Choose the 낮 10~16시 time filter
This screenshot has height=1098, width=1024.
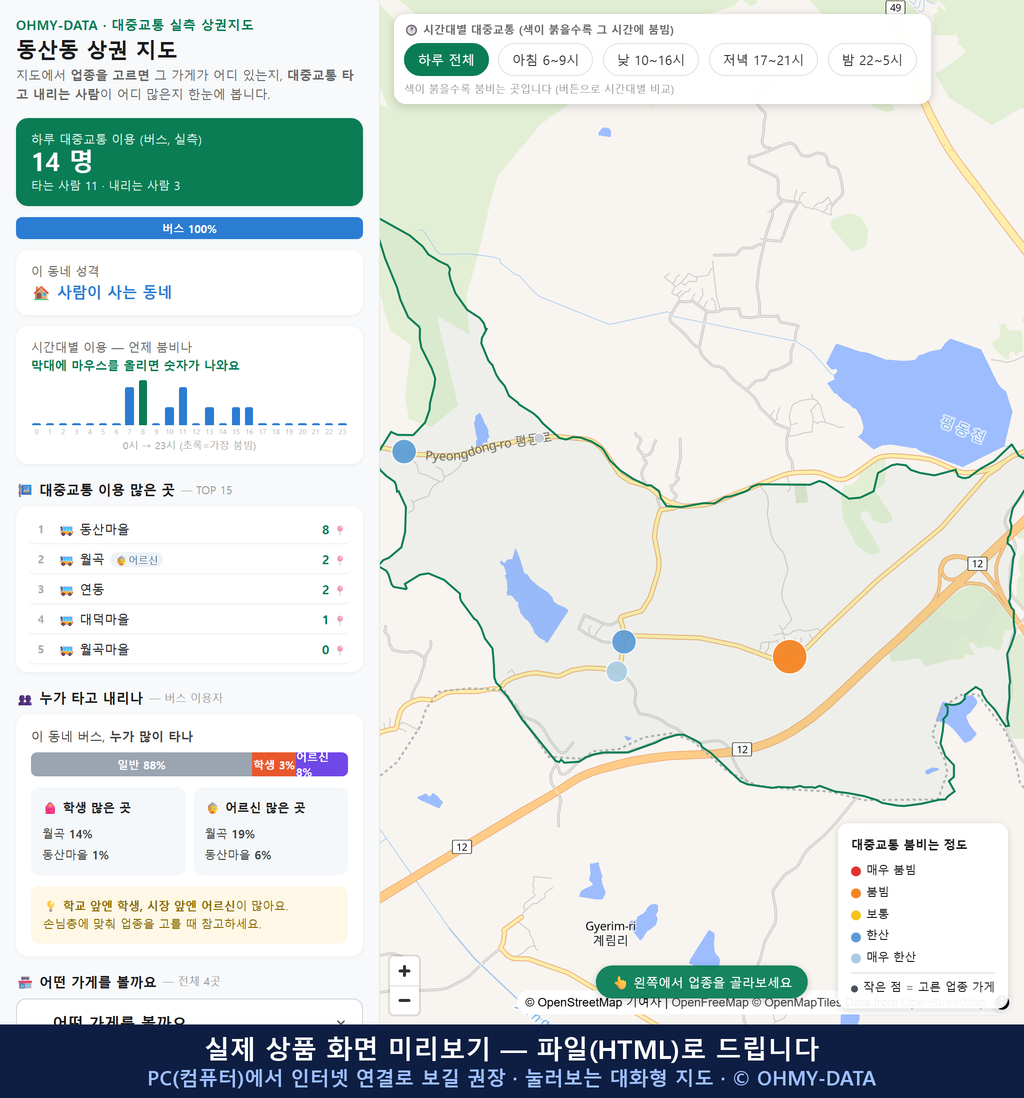click(651, 60)
